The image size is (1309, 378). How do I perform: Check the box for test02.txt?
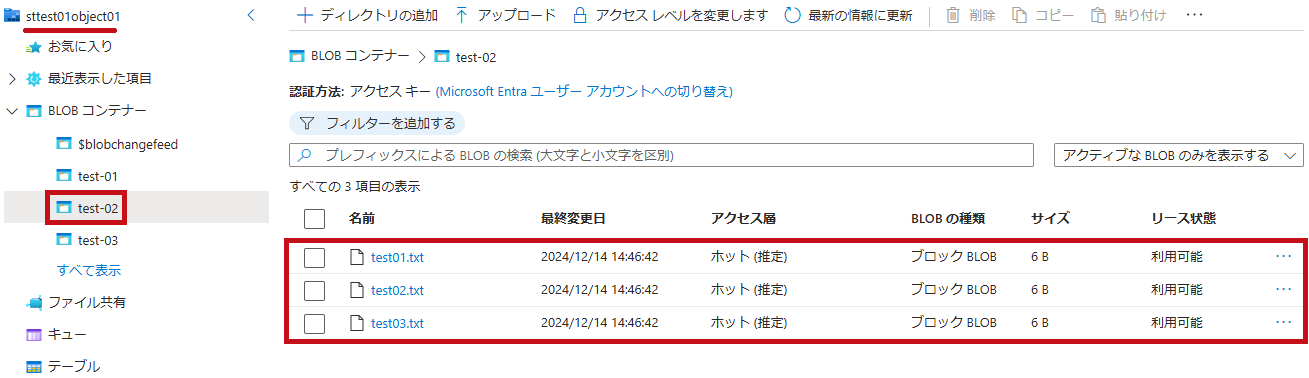point(314,290)
